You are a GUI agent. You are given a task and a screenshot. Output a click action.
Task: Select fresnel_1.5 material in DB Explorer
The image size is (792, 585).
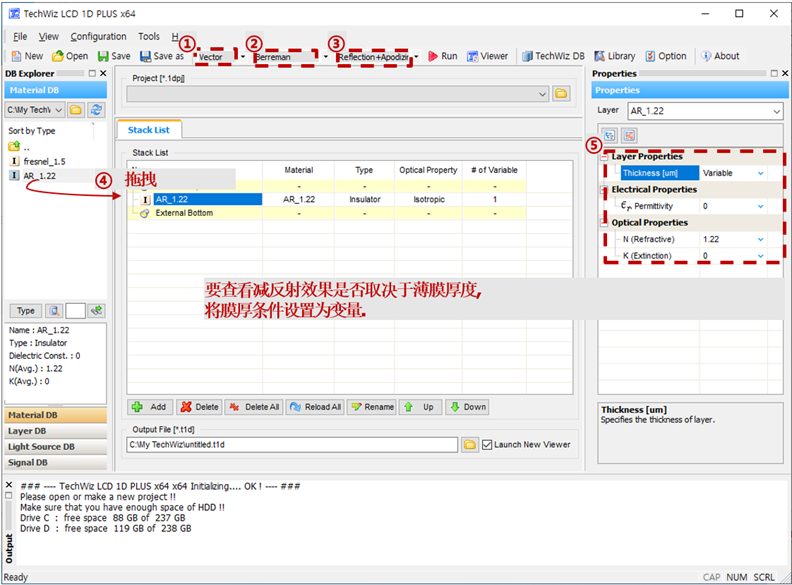(44, 162)
